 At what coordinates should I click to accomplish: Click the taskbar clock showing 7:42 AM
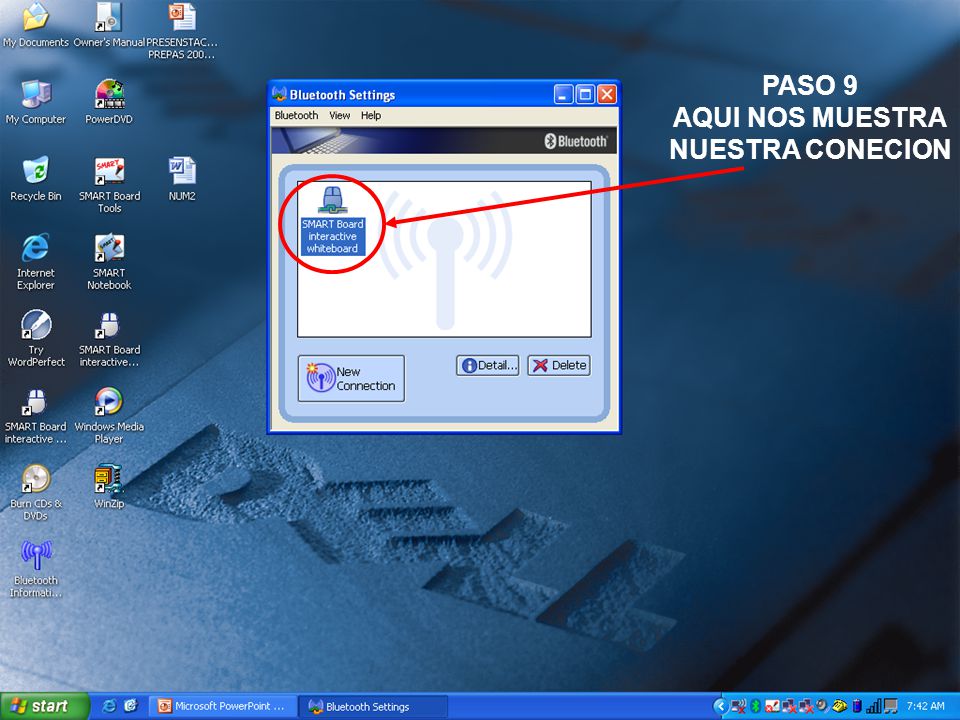pyautogui.click(x=926, y=706)
